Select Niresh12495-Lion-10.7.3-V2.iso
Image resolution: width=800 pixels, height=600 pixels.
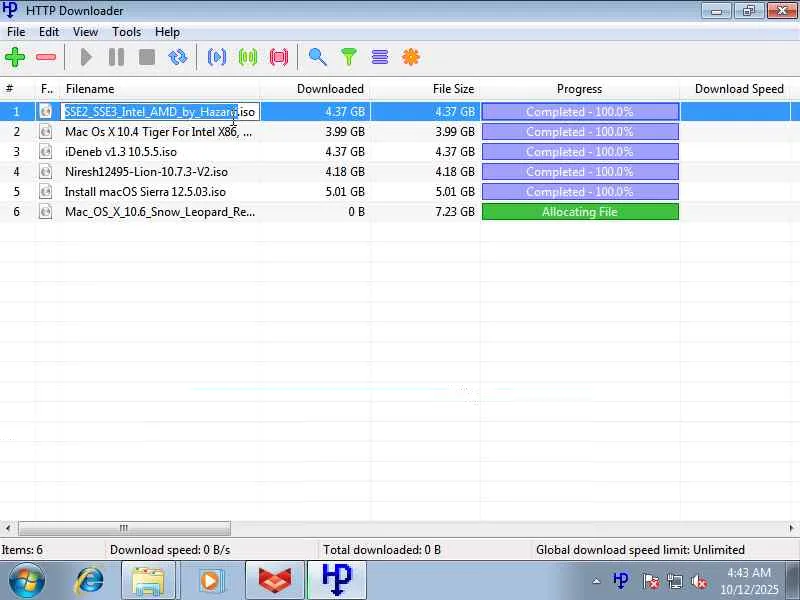[146, 171]
